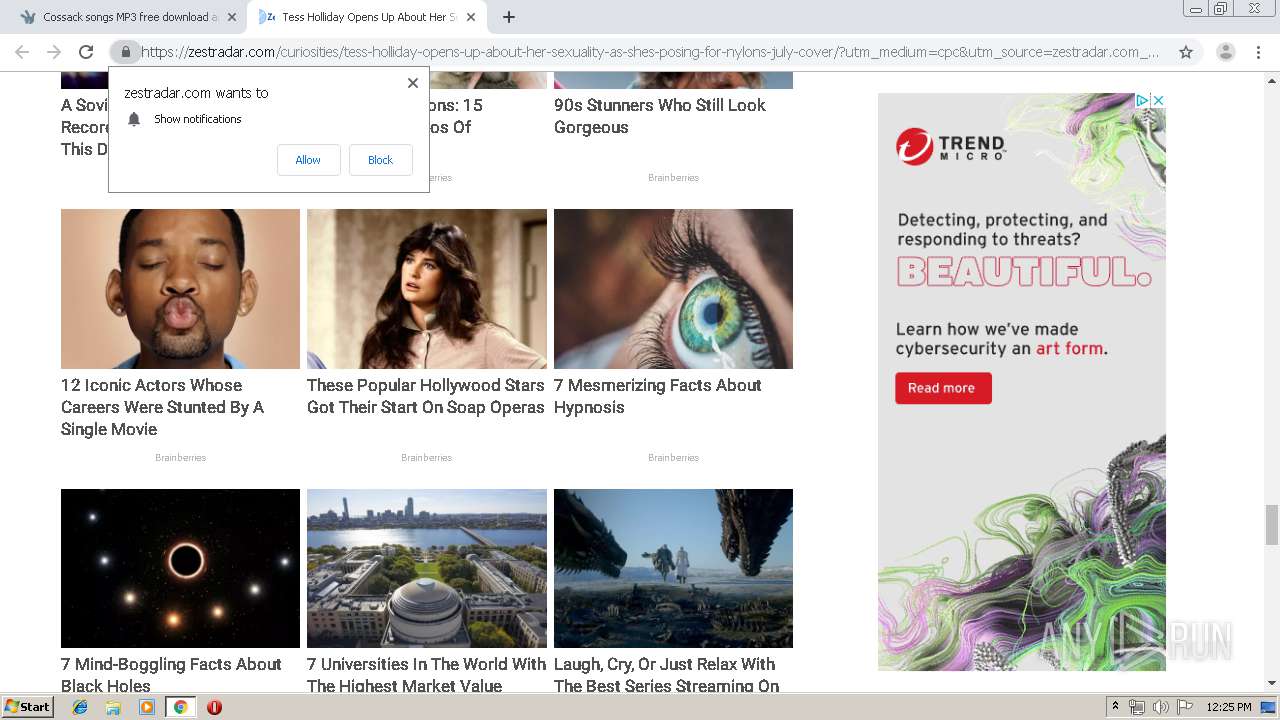
Task: Open the dragons series thumbnail
Action: (673, 568)
